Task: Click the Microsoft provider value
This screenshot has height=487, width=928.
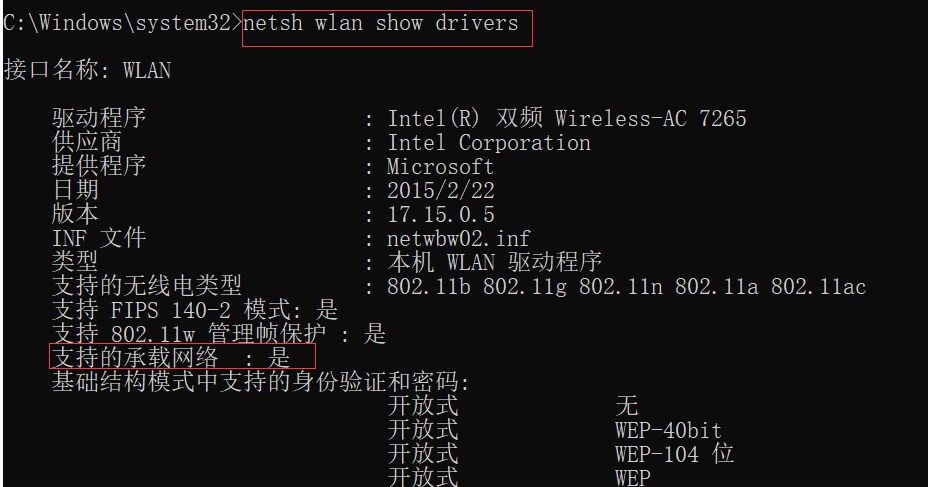Action: (440, 167)
